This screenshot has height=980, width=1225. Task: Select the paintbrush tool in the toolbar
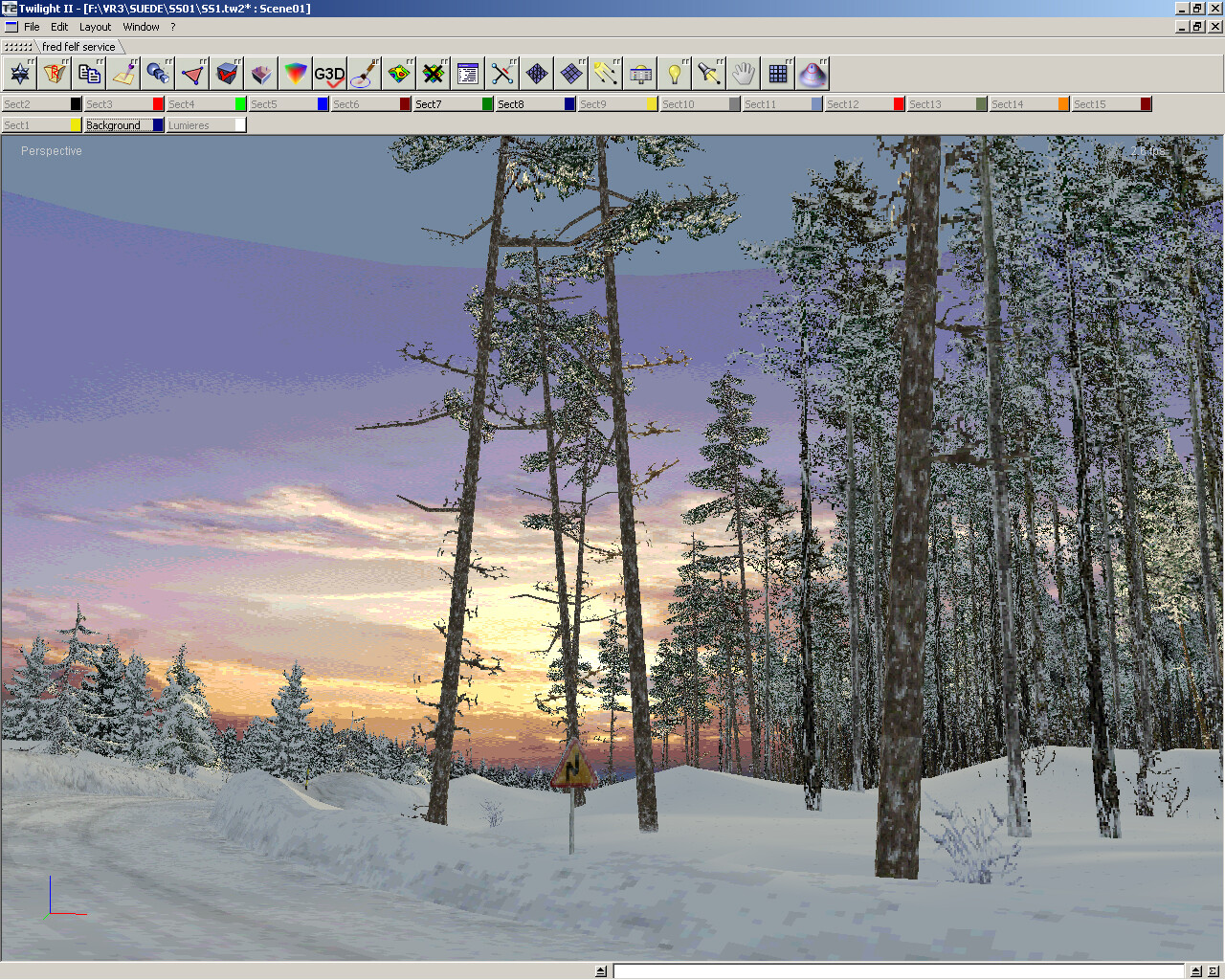pos(365,73)
